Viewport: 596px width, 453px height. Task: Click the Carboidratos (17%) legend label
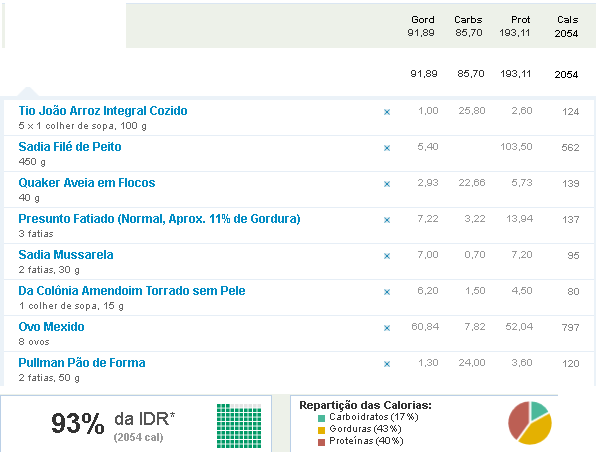pos(374,417)
